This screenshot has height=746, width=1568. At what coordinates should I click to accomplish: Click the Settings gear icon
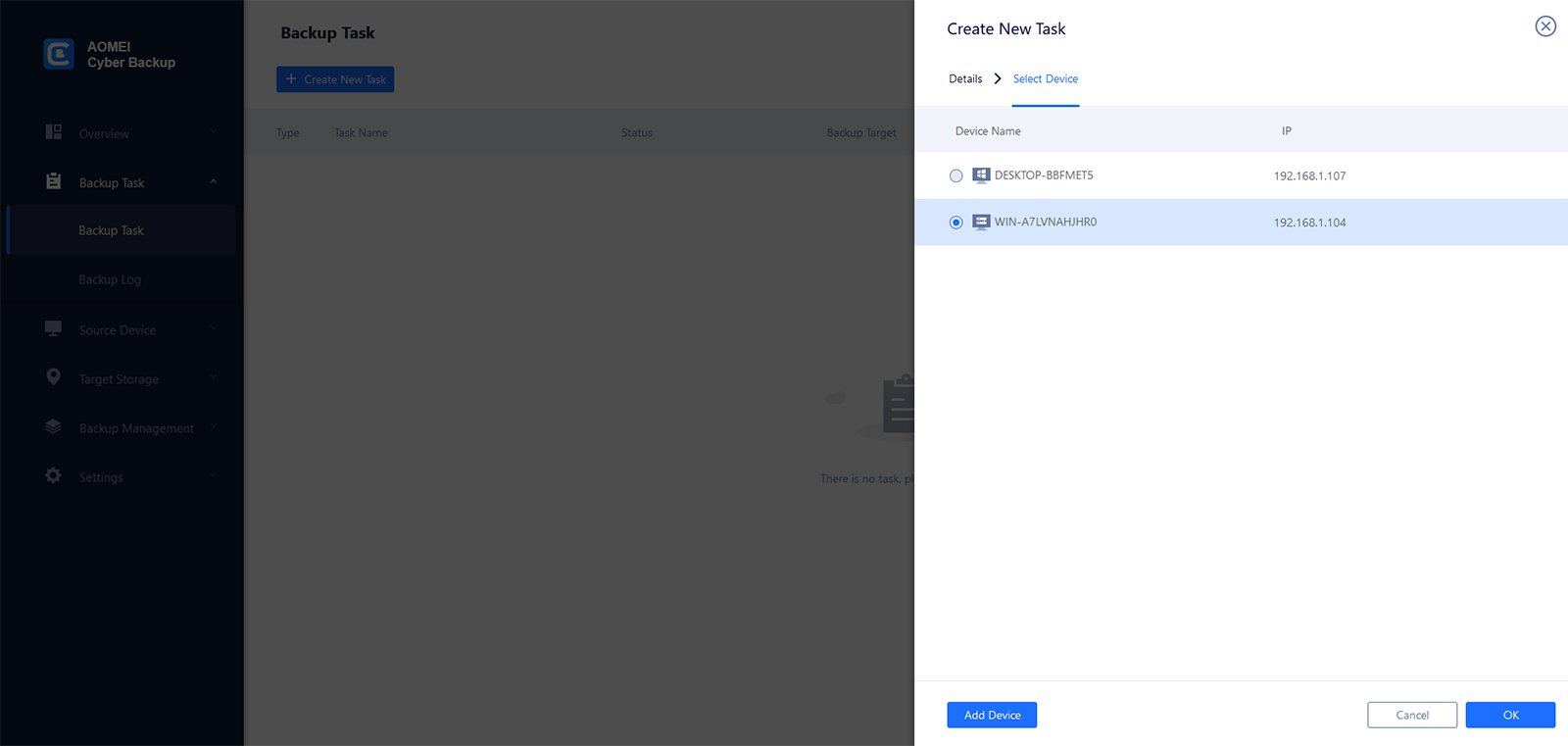54,475
